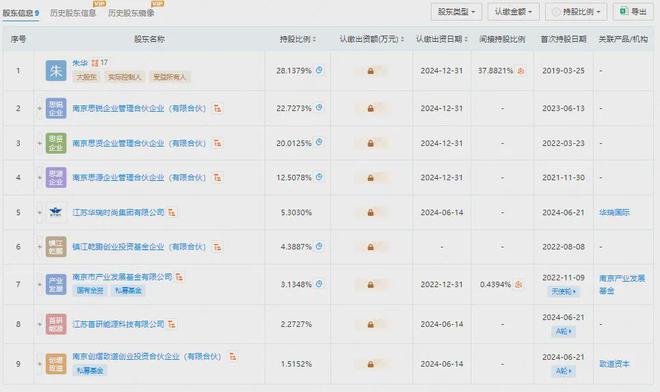Open structure chart icon after 南京思锐企业管理合伙企业
The height and width of the screenshot is (392, 660).
click(x=217, y=108)
